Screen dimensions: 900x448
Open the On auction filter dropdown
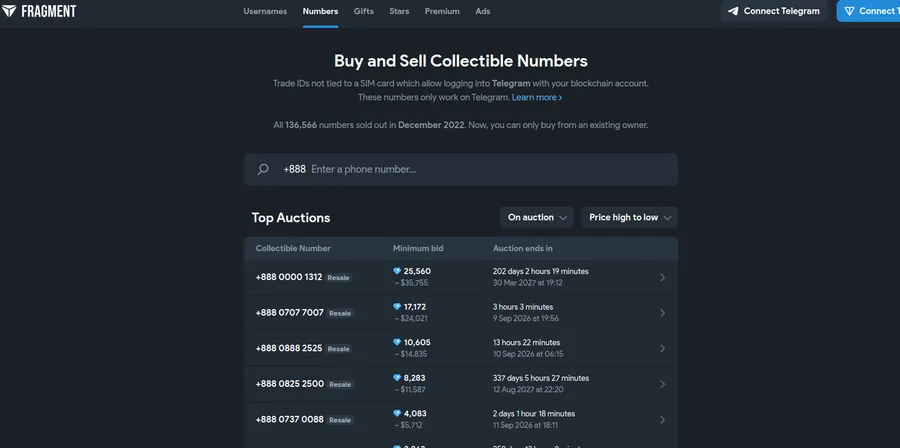537,217
